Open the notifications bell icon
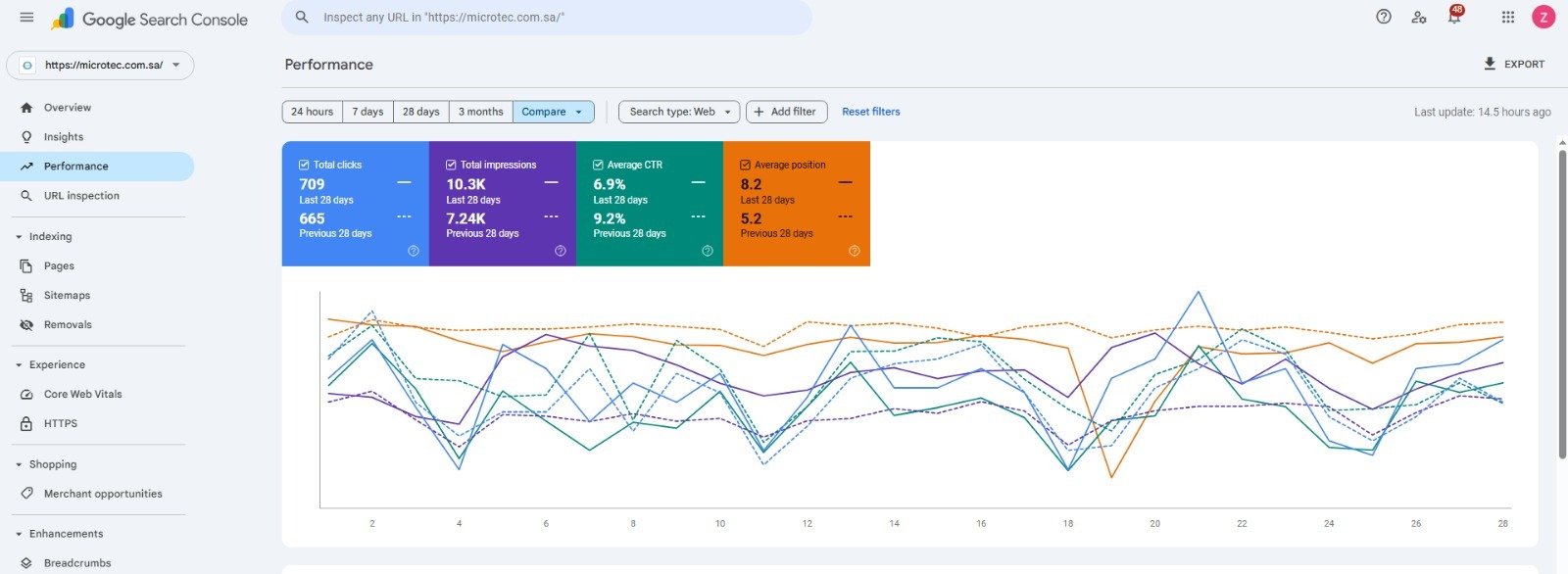This screenshot has height=574, width=1568. (1454, 18)
